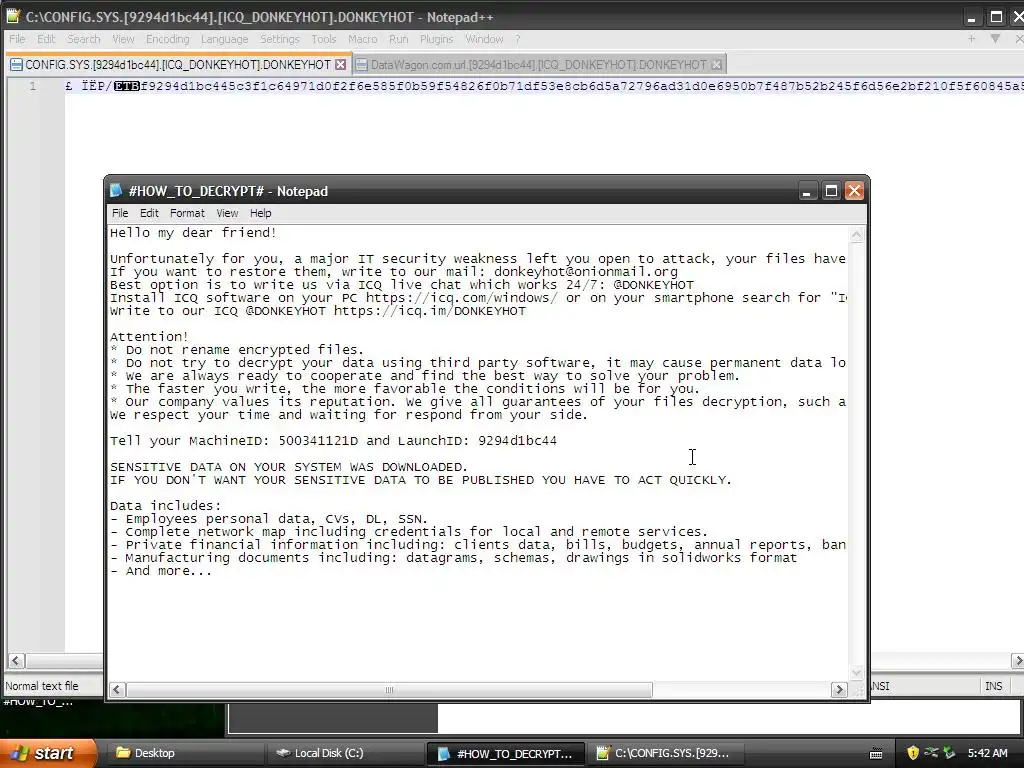Open Notepad++ Window menu
The width and height of the screenshot is (1024, 768).
click(484, 39)
